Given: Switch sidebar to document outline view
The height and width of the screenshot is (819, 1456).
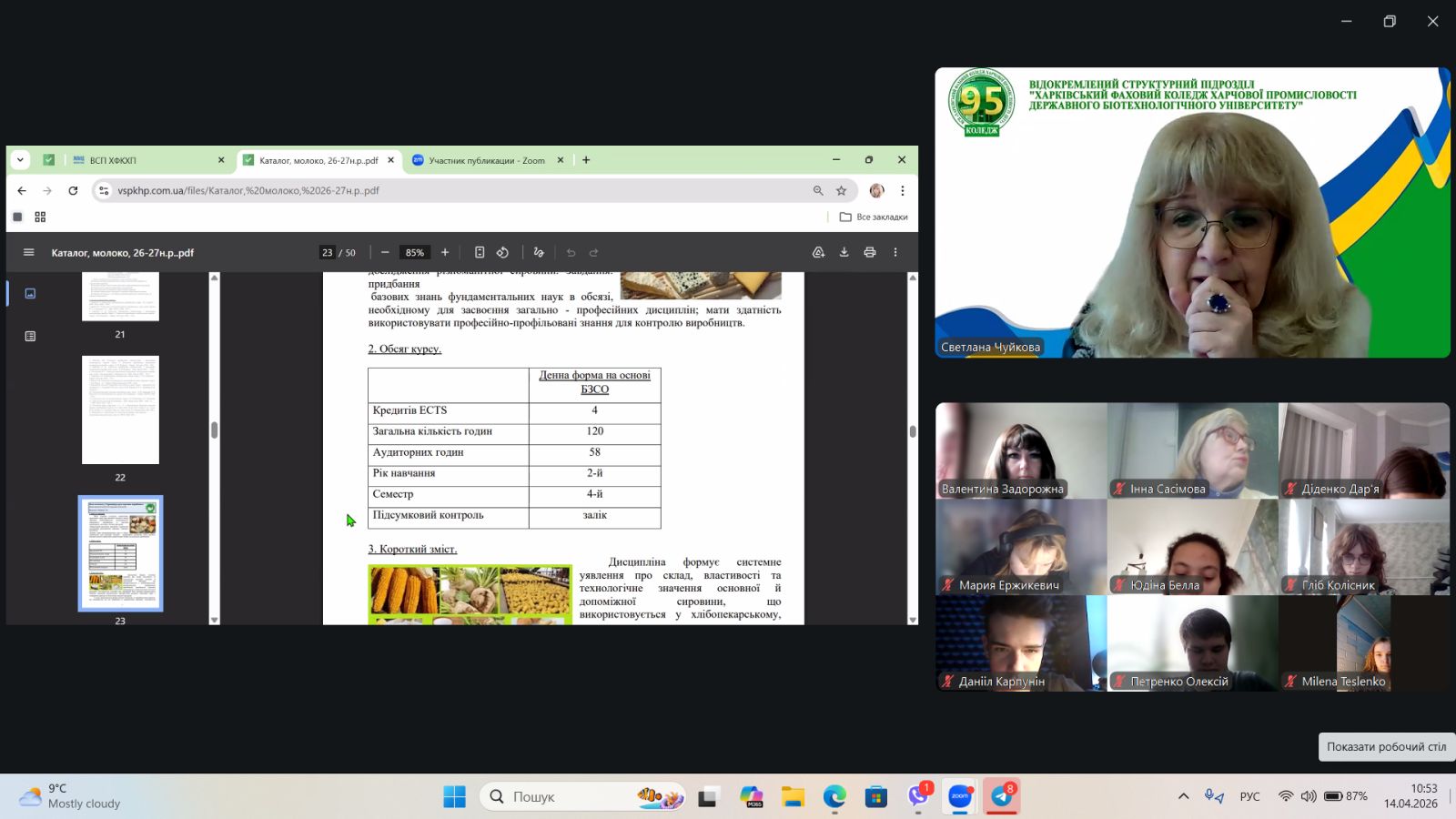Looking at the screenshot, I should coord(30,337).
